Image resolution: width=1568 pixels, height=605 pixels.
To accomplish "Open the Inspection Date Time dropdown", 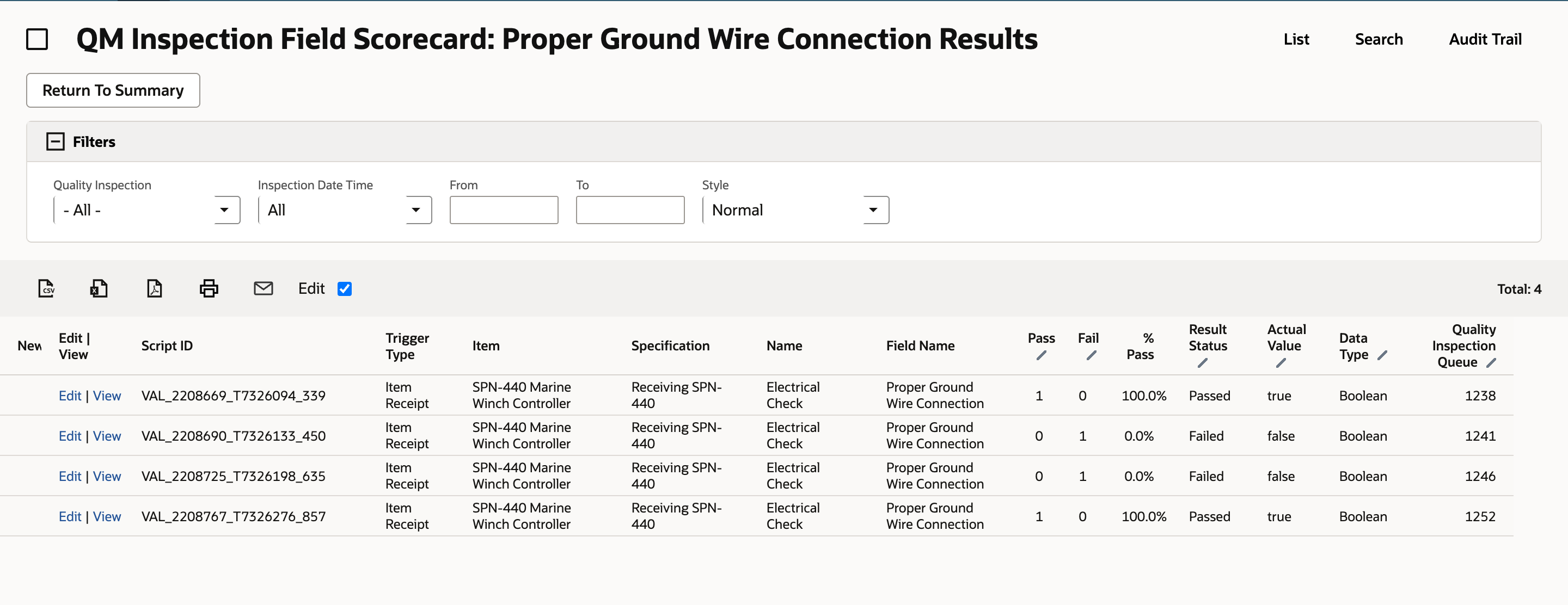I will (x=345, y=210).
